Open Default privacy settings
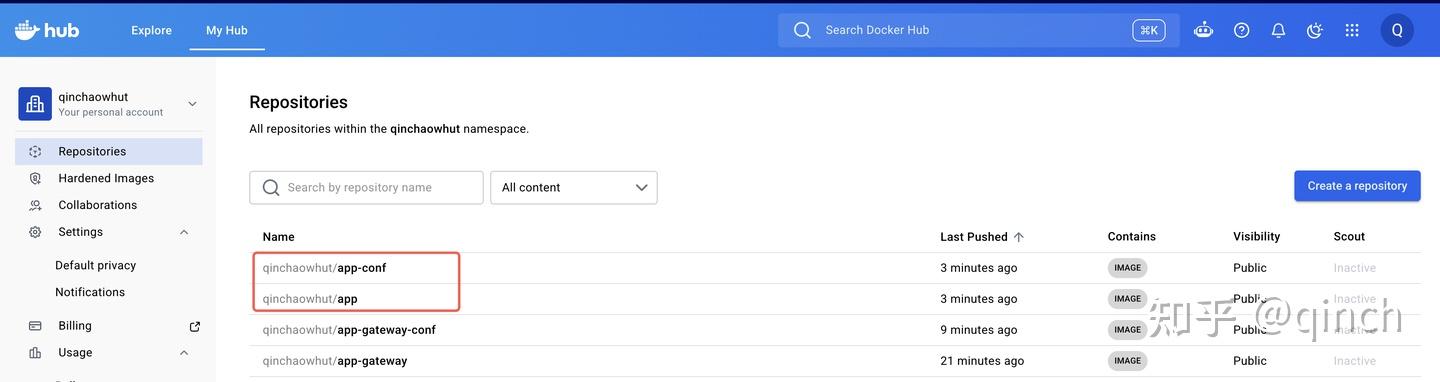 (95, 265)
